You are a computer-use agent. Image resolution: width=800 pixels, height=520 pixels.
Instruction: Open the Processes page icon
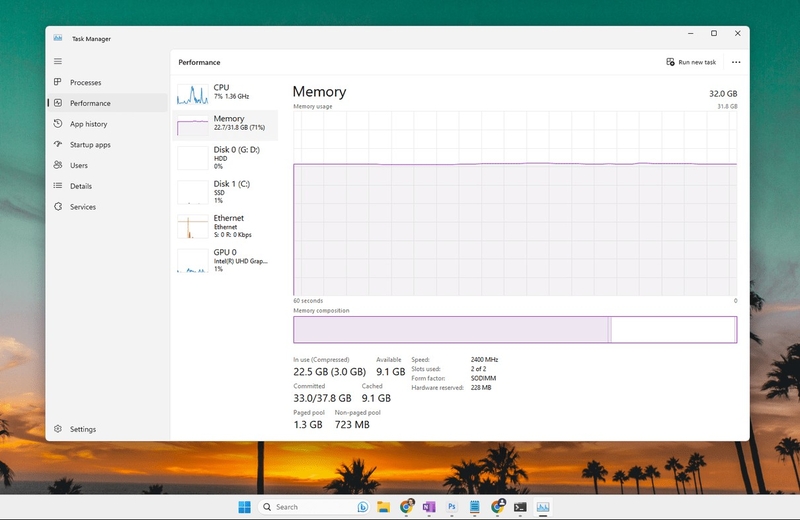click(58, 82)
